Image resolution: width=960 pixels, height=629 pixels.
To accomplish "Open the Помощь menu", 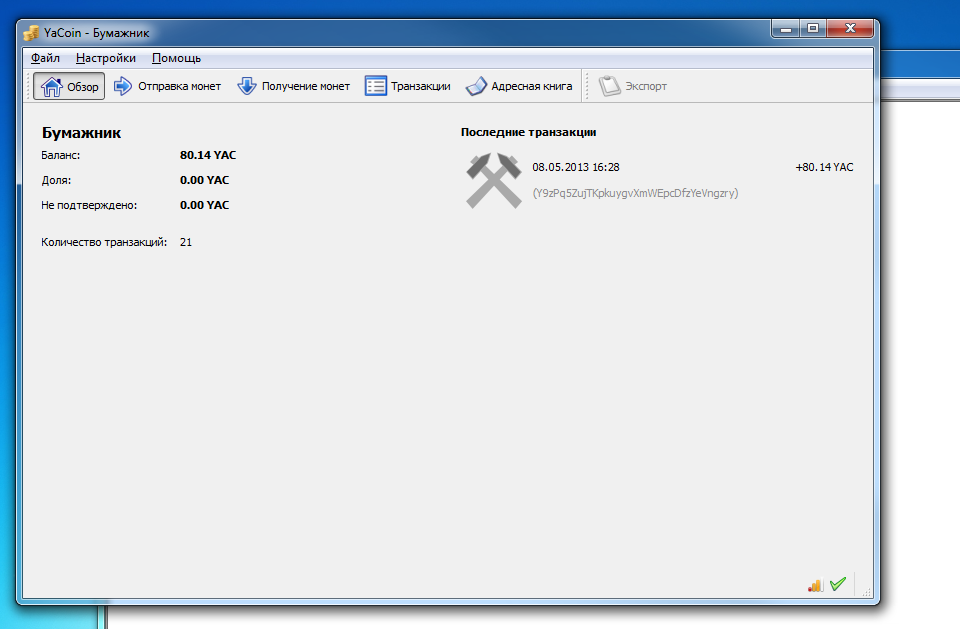I will (x=176, y=58).
